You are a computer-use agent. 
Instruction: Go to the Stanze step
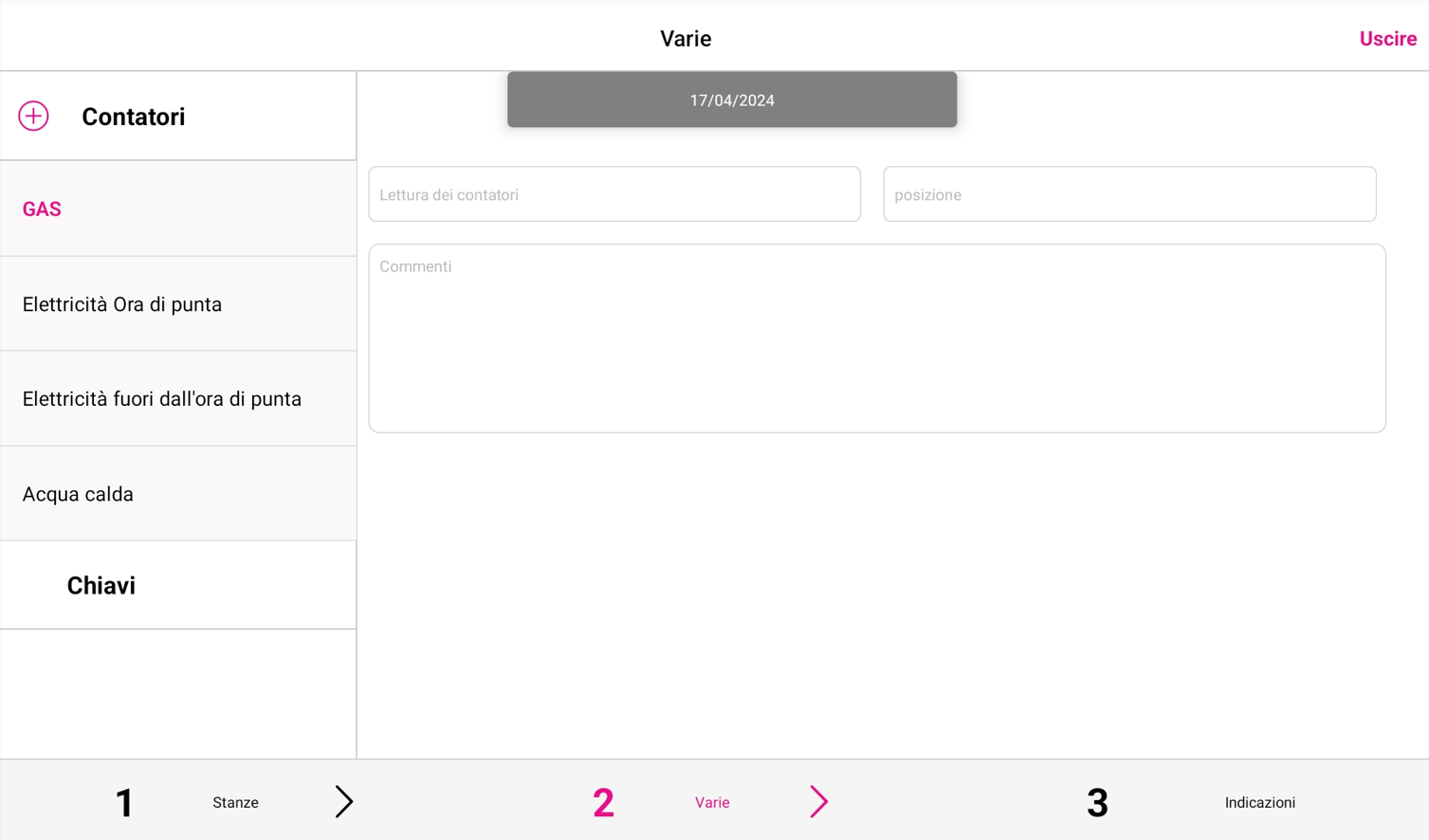(235, 803)
